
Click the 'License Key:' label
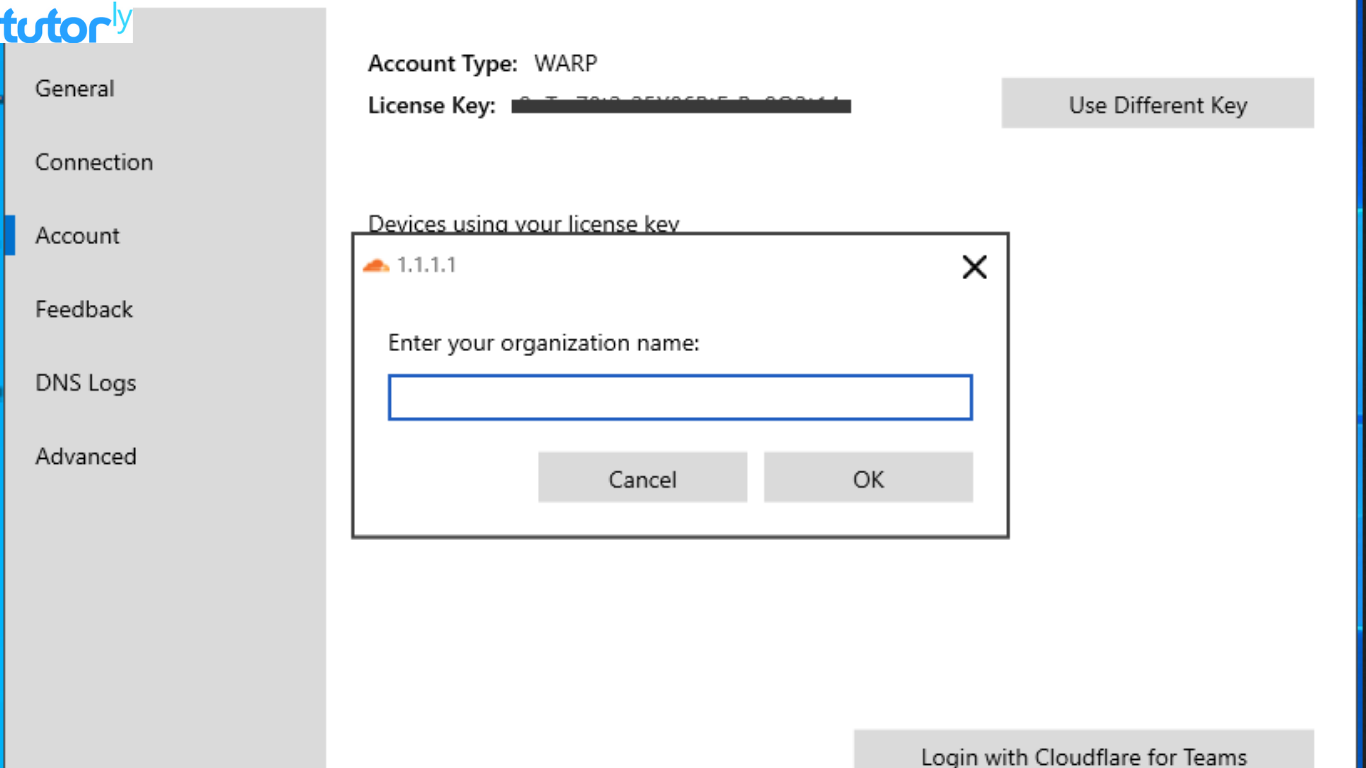pyautogui.click(x=432, y=105)
